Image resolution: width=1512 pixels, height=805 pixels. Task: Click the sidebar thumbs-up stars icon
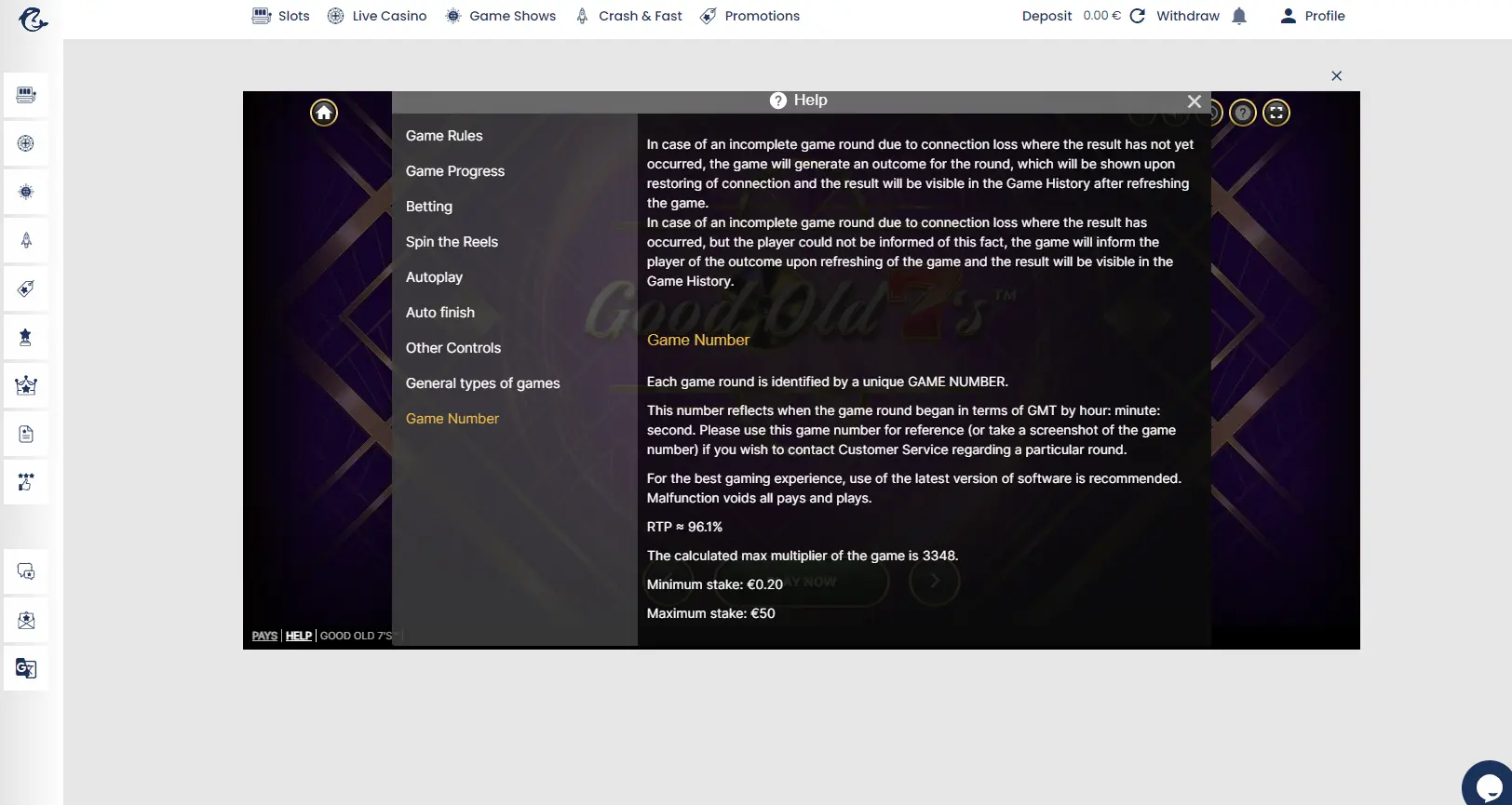tap(26, 482)
